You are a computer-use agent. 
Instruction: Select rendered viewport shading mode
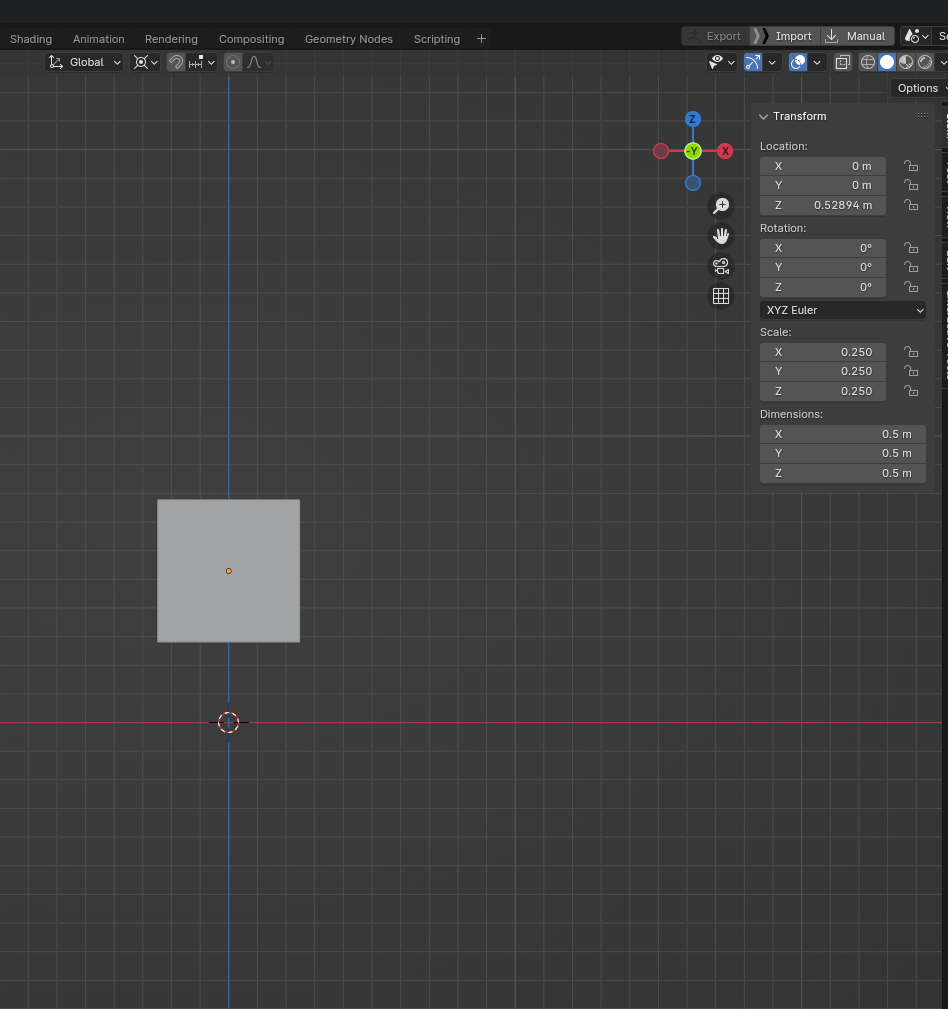tap(925, 62)
